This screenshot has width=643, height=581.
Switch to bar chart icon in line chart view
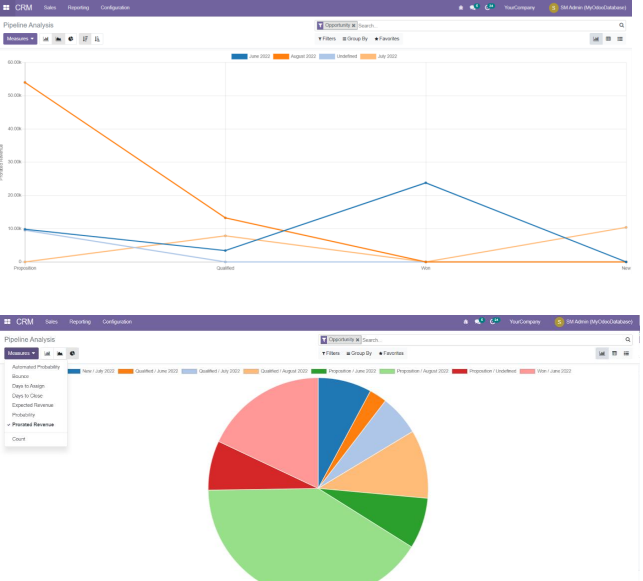(x=46, y=39)
